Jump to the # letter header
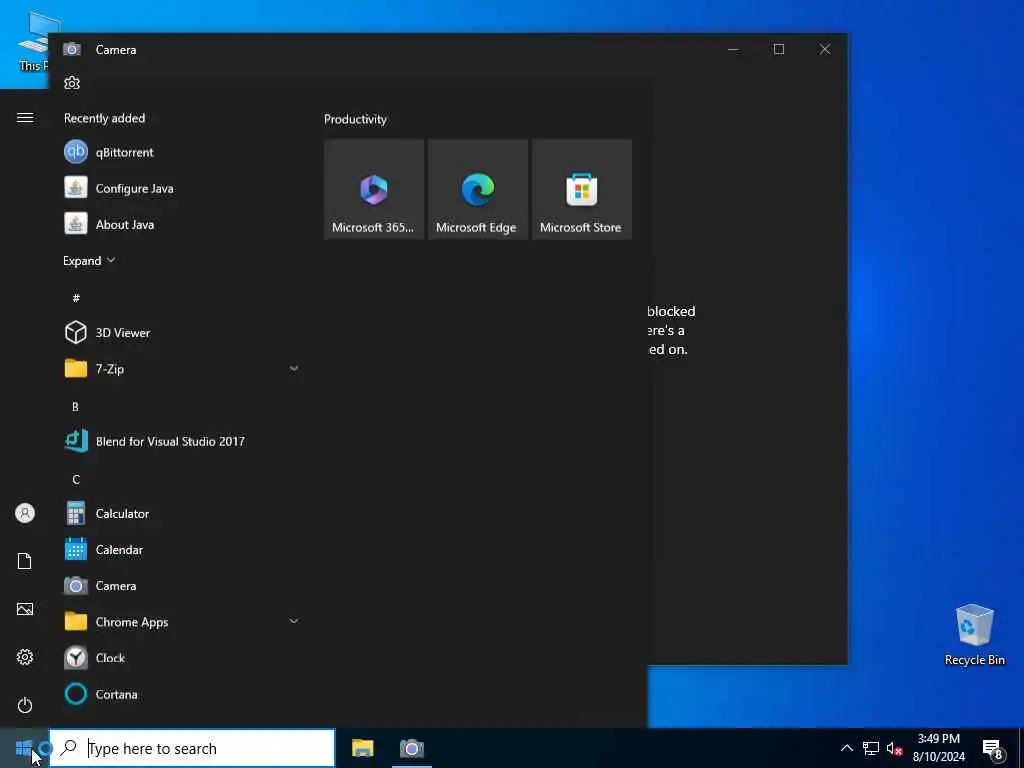The height and width of the screenshot is (768, 1024). pos(76,298)
